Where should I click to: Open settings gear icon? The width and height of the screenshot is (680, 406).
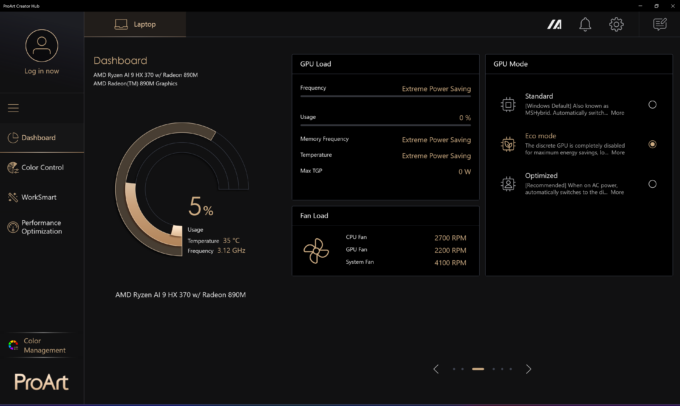point(616,24)
